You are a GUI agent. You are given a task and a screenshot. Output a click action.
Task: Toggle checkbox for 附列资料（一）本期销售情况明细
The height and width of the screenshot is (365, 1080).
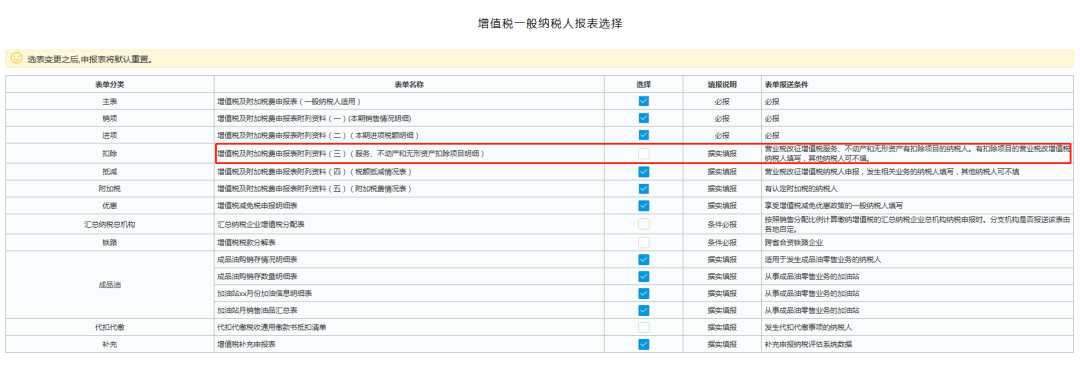tap(643, 118)
